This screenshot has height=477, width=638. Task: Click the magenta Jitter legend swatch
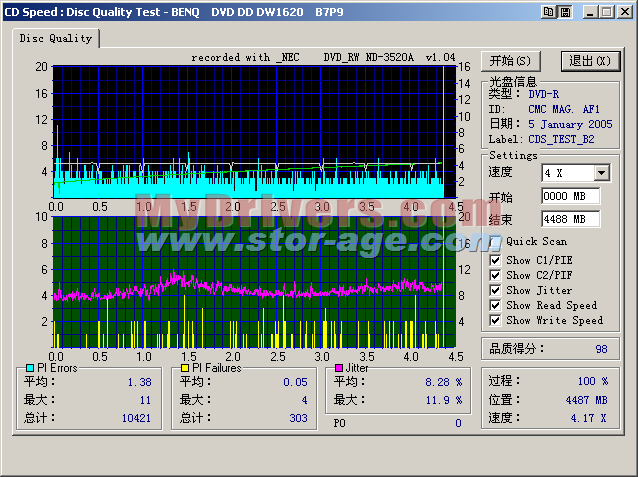point(338,368)
